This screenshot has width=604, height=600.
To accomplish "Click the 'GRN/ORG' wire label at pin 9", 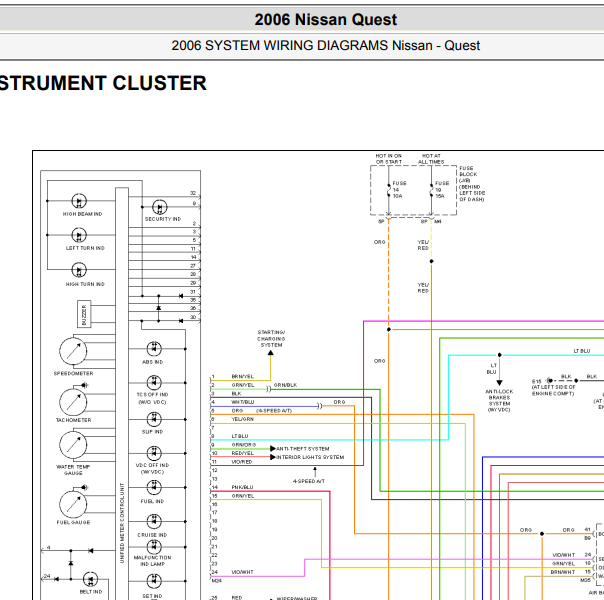I will [x=243, y=445].
